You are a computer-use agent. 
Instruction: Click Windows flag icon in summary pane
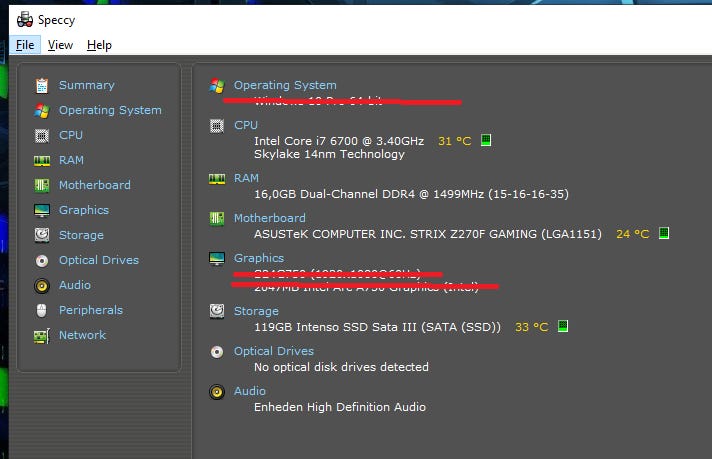(217, 85)
